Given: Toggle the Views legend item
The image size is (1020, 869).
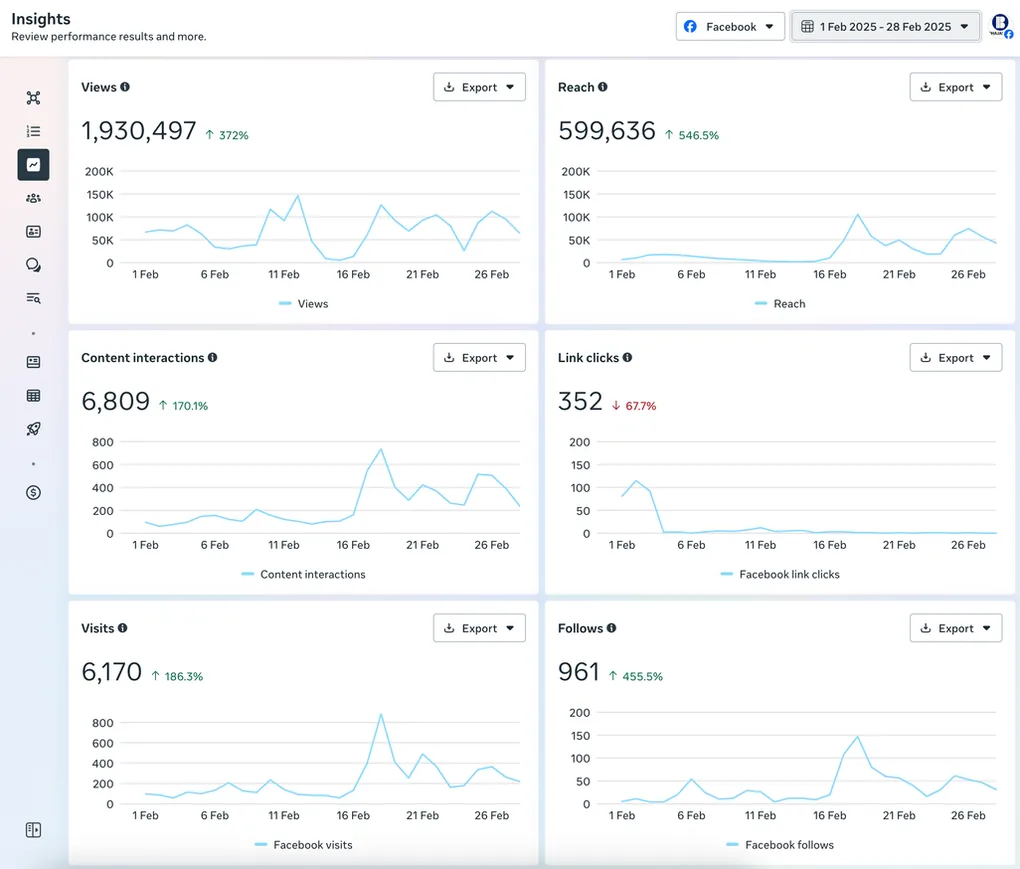Looking at the screenshot, I should (x=303, y=304).
